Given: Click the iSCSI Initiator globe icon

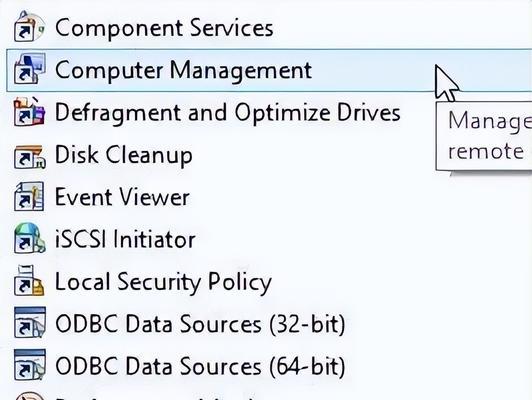Looking at the screenshot, I should point(29,239).
